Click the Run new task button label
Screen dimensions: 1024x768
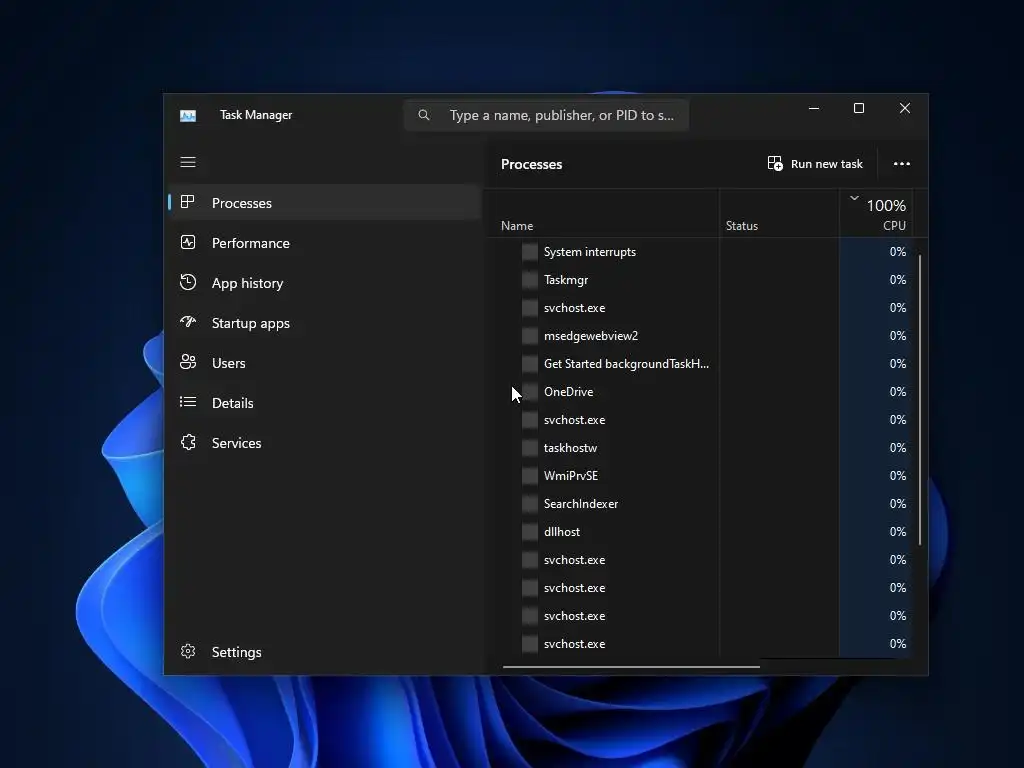click(x=826, y=164)
